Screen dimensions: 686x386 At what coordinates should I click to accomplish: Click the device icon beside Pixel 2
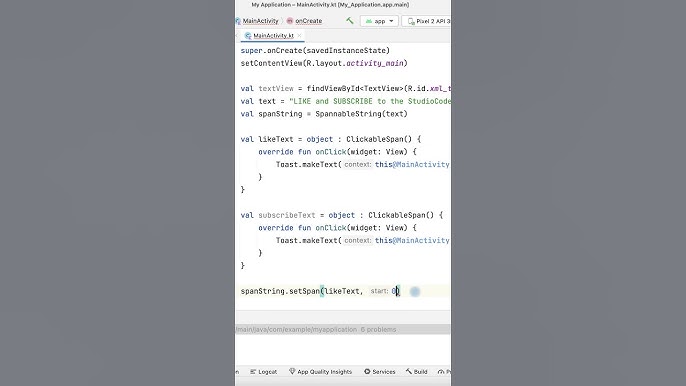(x=411, y=21)
